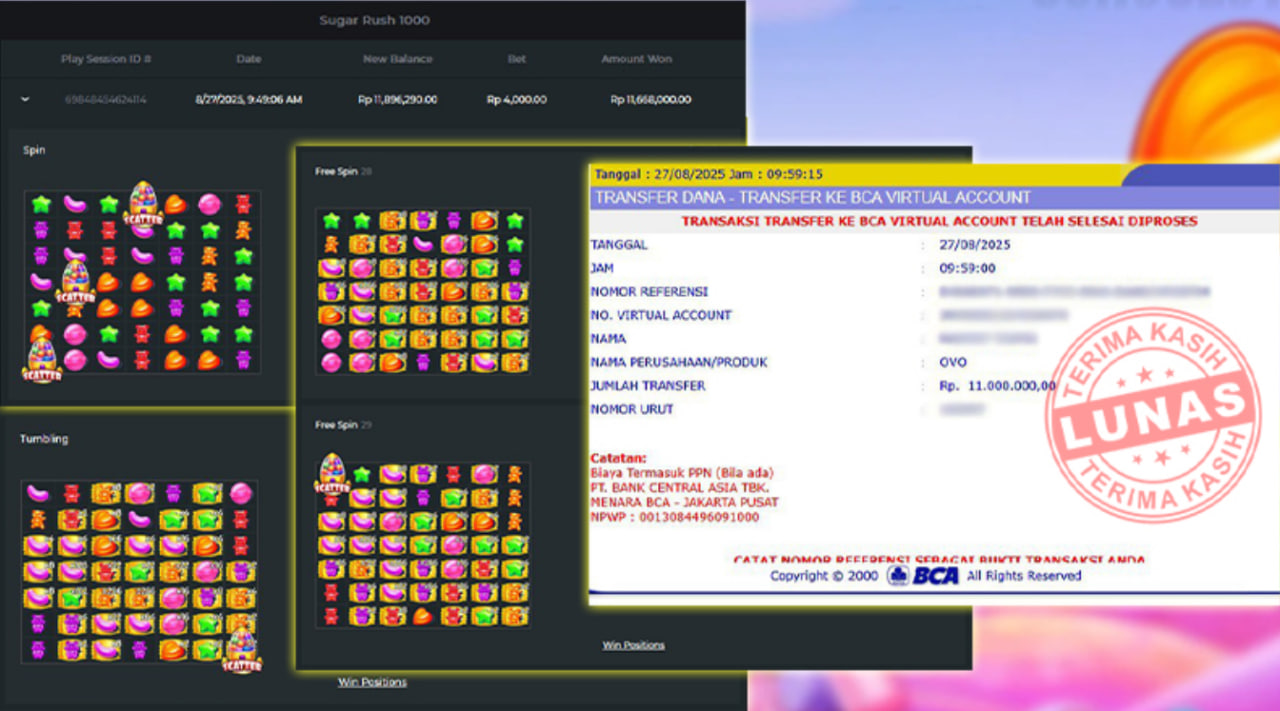Click the product value "OVO"

[954, 362]
